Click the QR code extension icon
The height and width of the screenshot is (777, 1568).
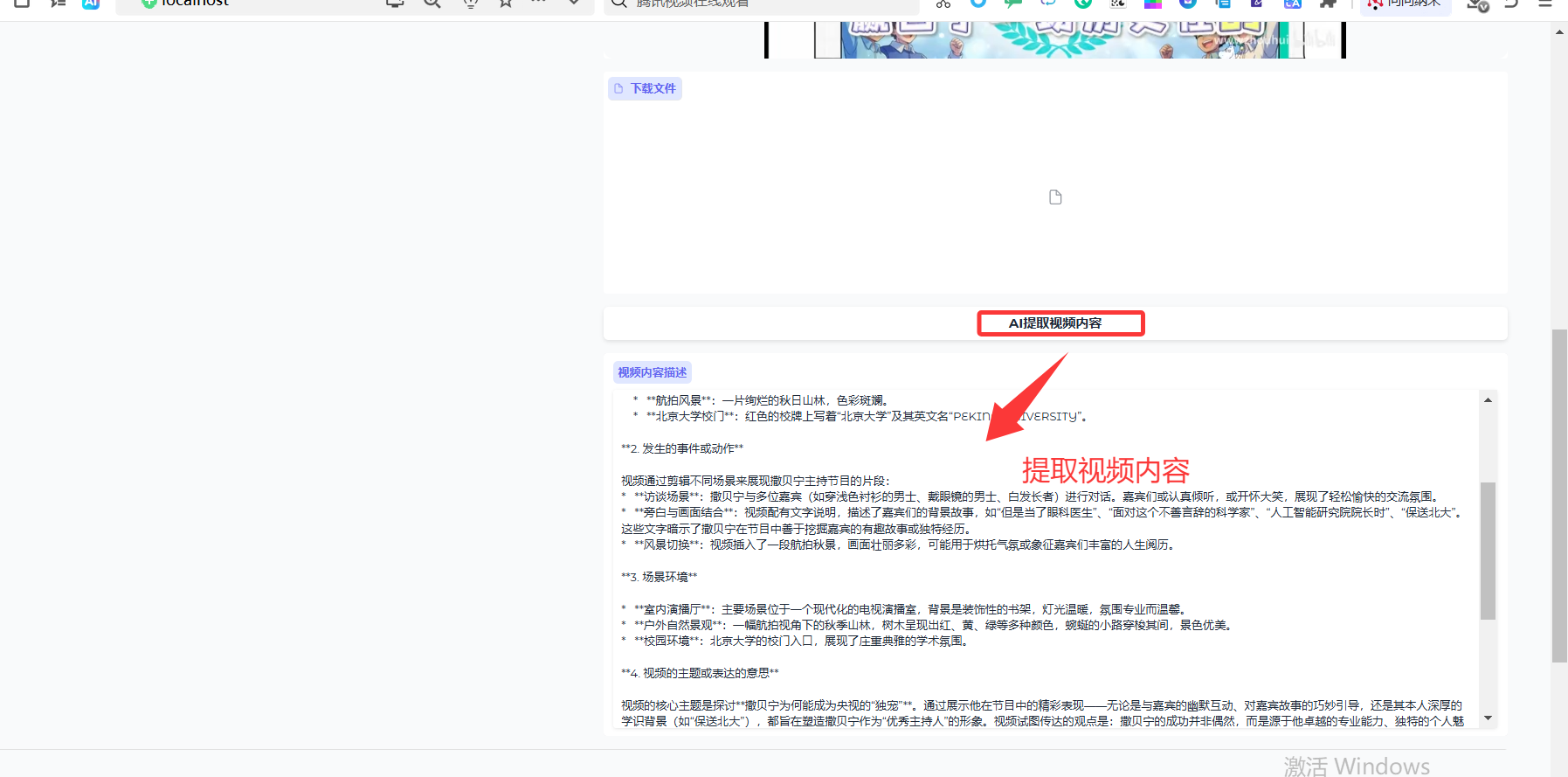[1118, 3]
